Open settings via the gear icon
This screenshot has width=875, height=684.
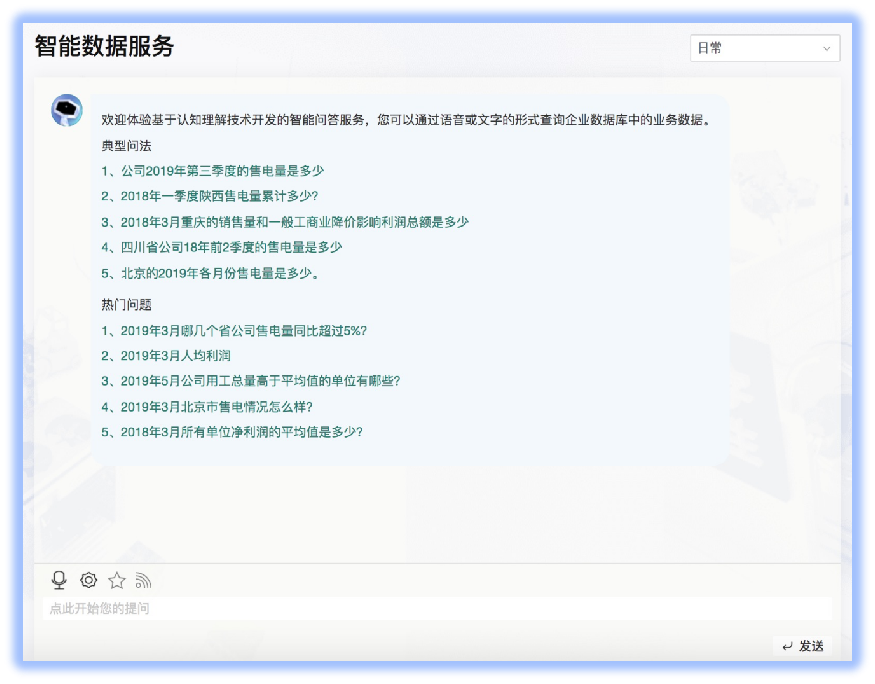88,580
